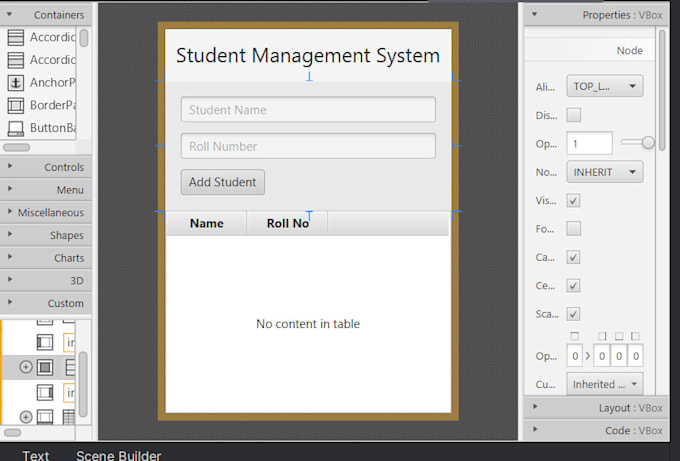This screenshot has width=680, height=461.
Task: Expand the TableView row in hierarchy
Action: 26,417
